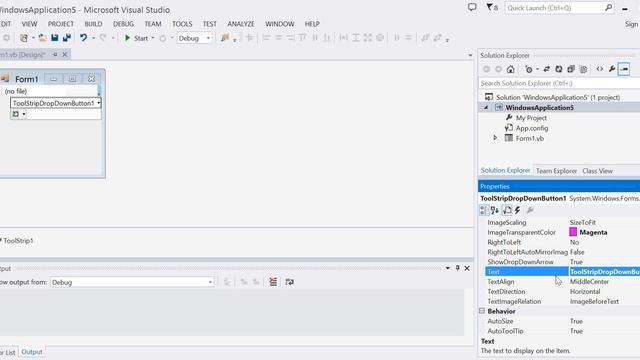
Task: Expand the Form1.vb node
Action: [x=496, y=138]
